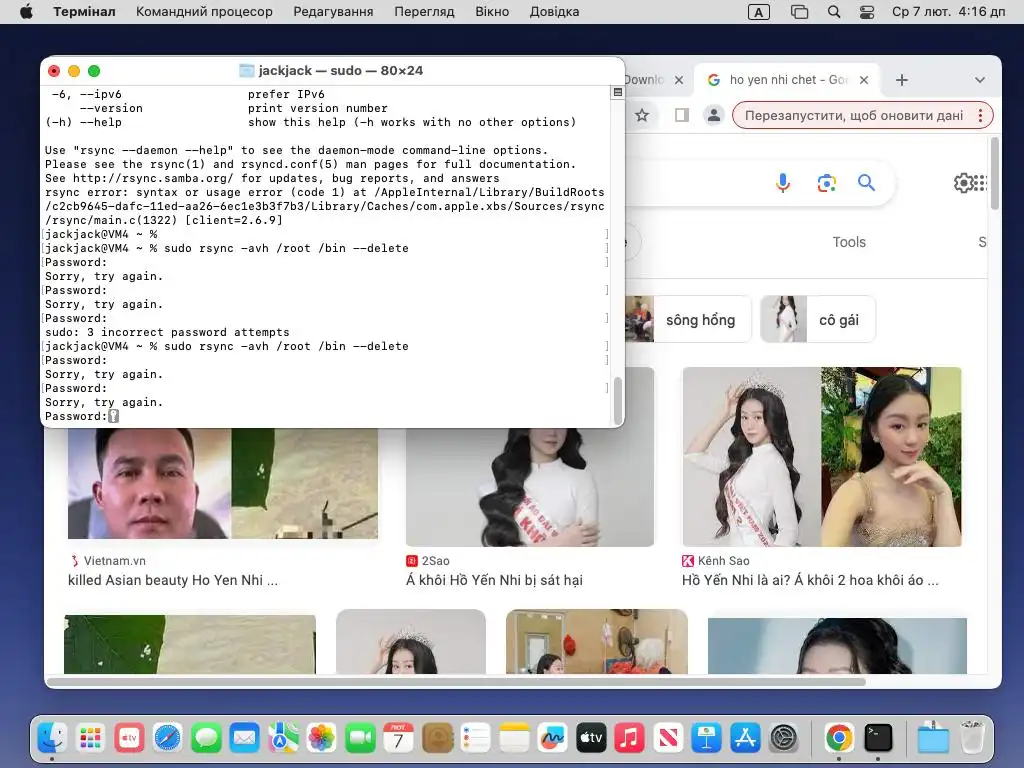Open Stage Manager icon in menu bar
Viewport: 1024px width, 768px height.
click(799, 12)
